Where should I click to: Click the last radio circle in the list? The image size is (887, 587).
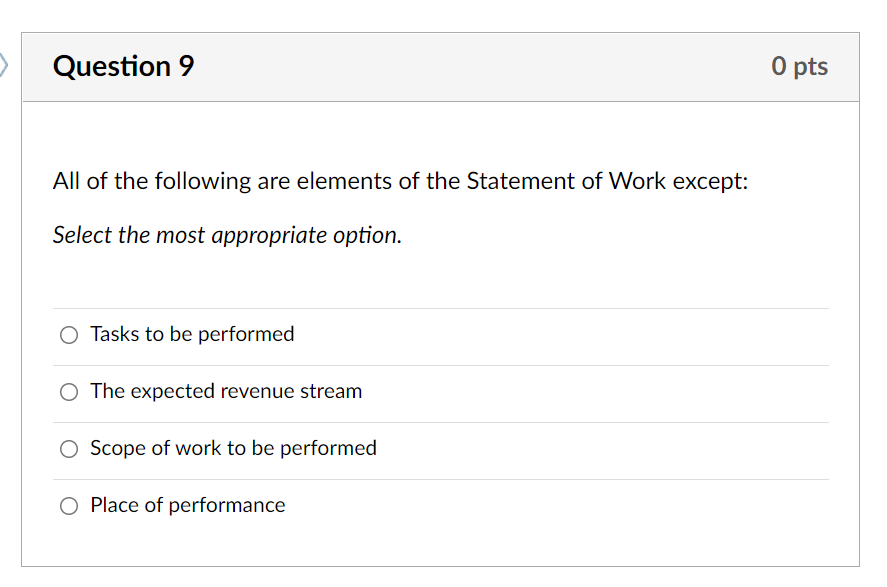click(68, 505)
